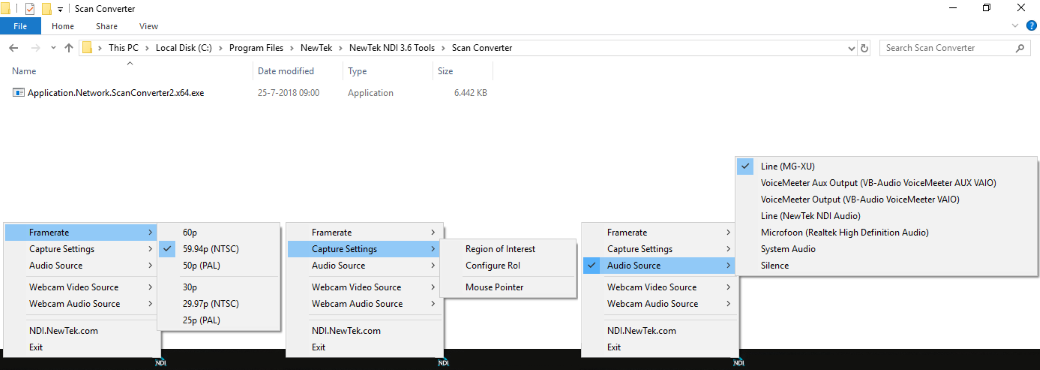The height and width of the screenshot is (370, 1040).
Task: Switch to the Share ribbon tab
Action: pyautogui.click(x=106, y=26)
